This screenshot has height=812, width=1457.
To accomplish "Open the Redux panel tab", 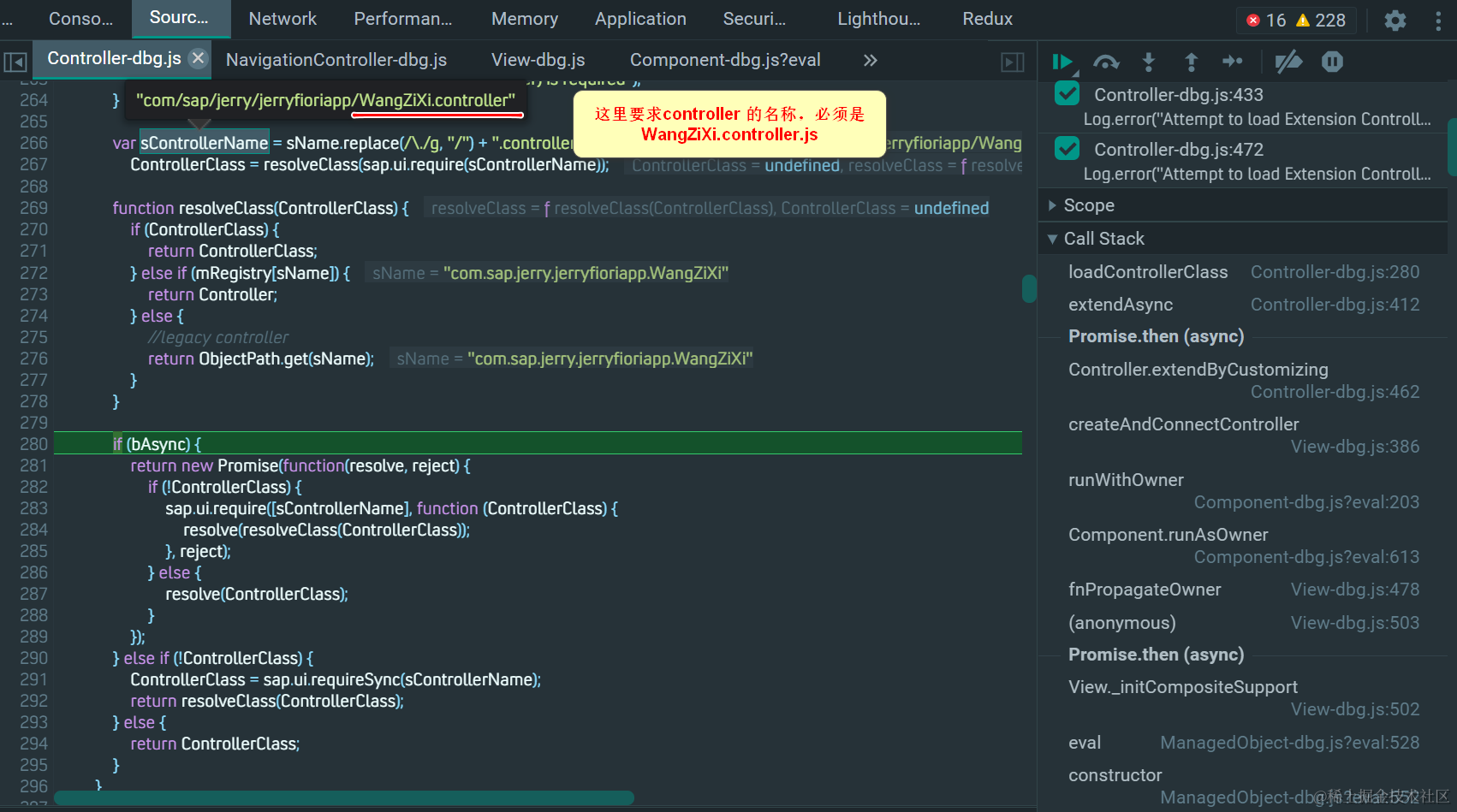I will 987,19.
